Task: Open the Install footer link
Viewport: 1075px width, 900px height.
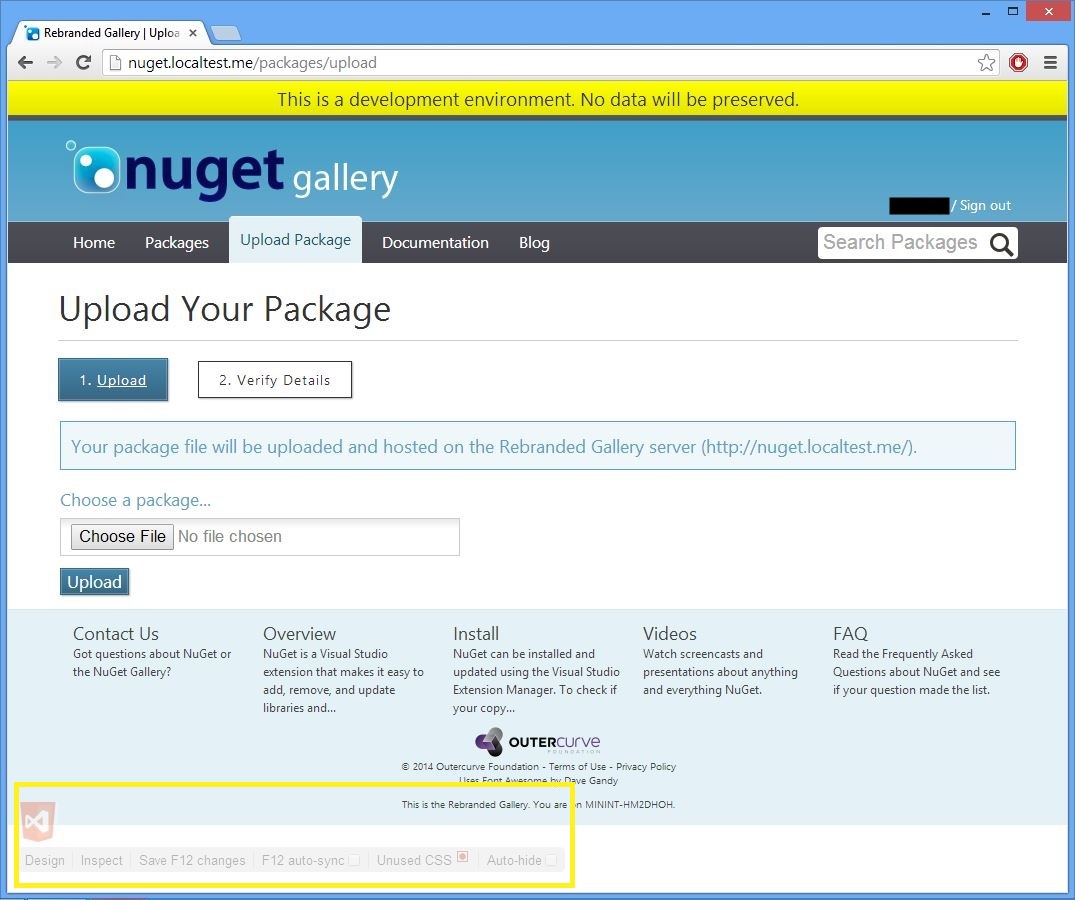Action: click(x=476, y=633)
